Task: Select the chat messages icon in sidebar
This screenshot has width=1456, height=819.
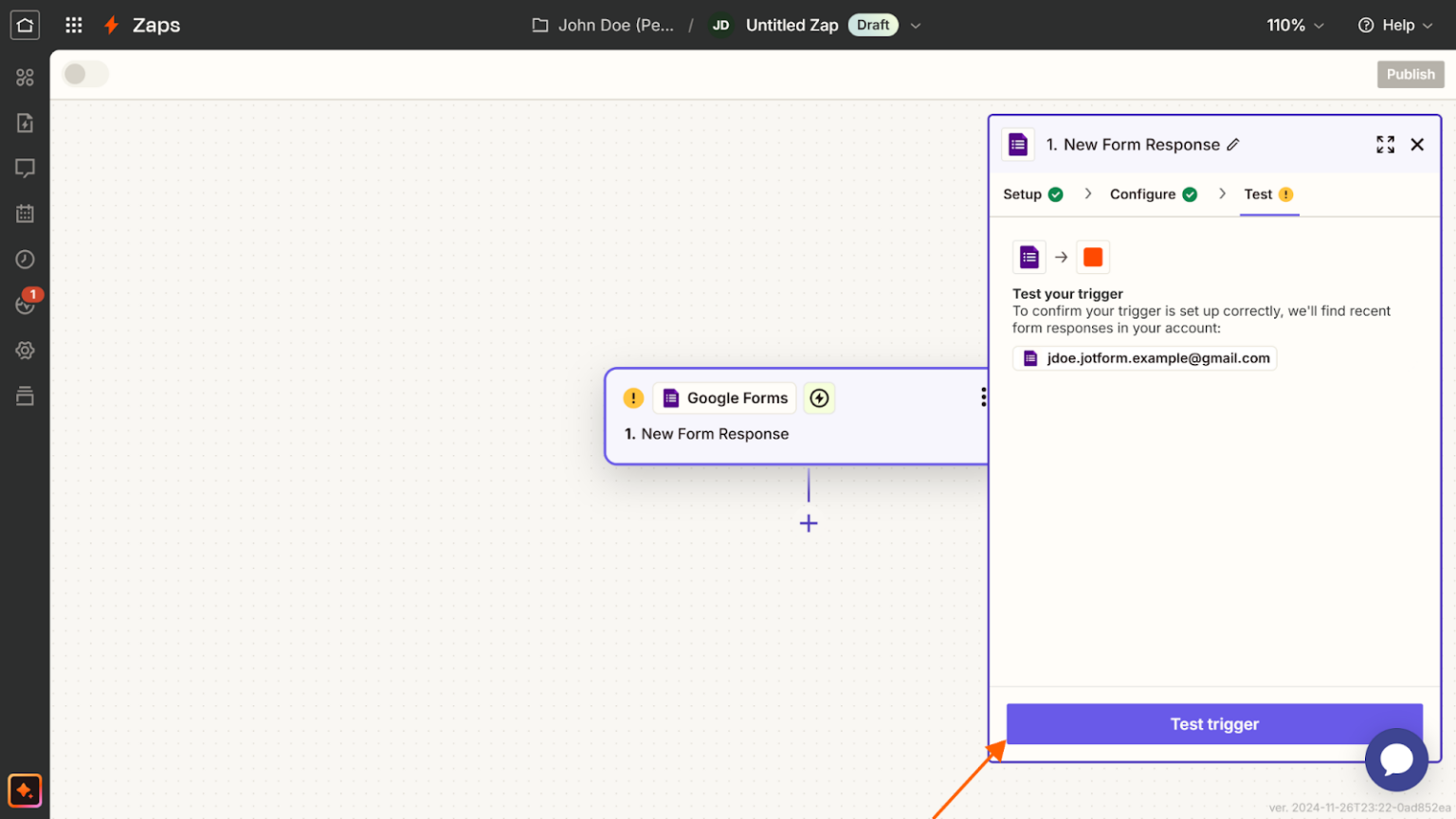Action: pyautogui.click(x=25, y=168)
